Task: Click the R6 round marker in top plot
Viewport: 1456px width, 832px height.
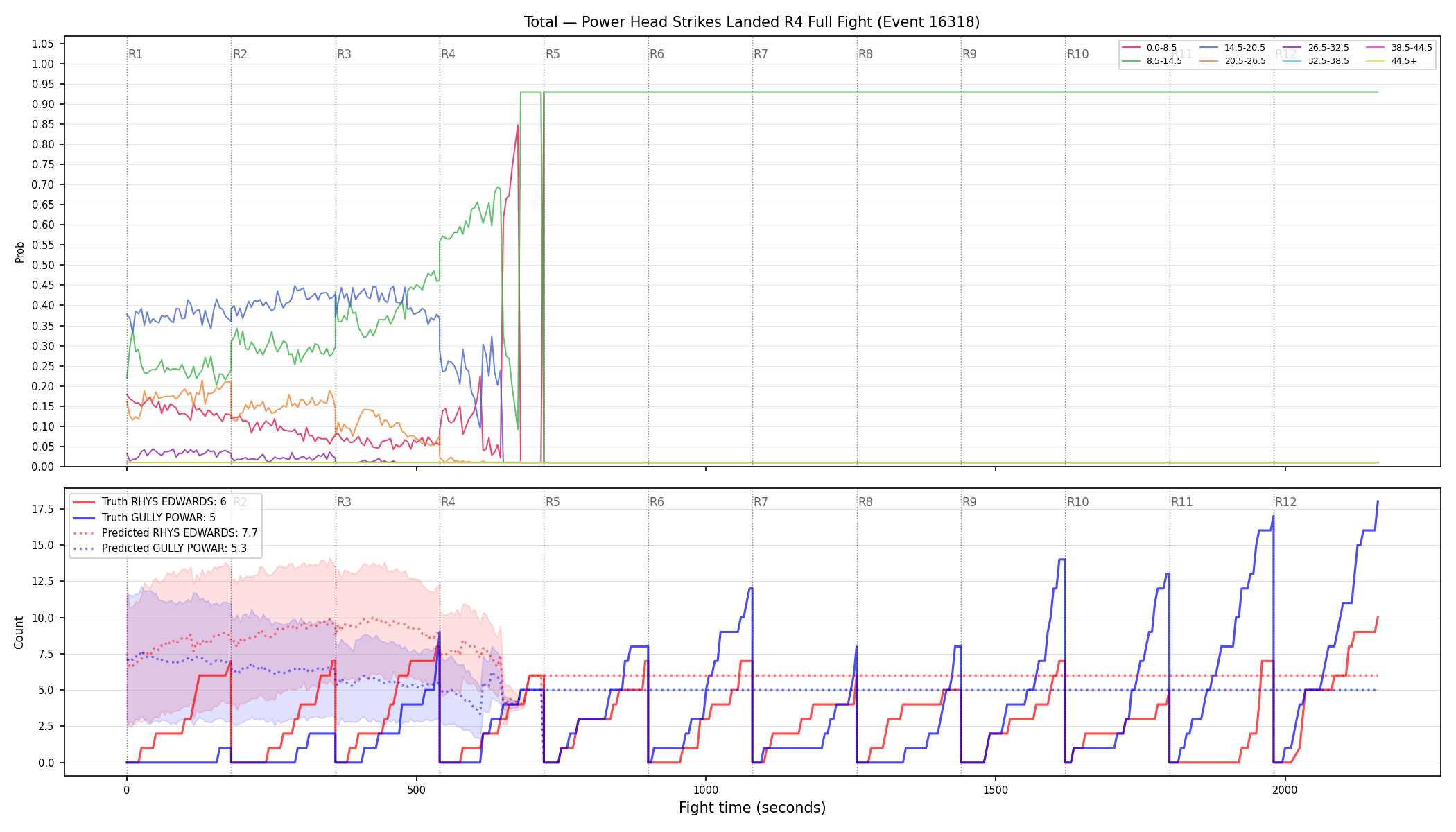Action: [x=657, y=54]
